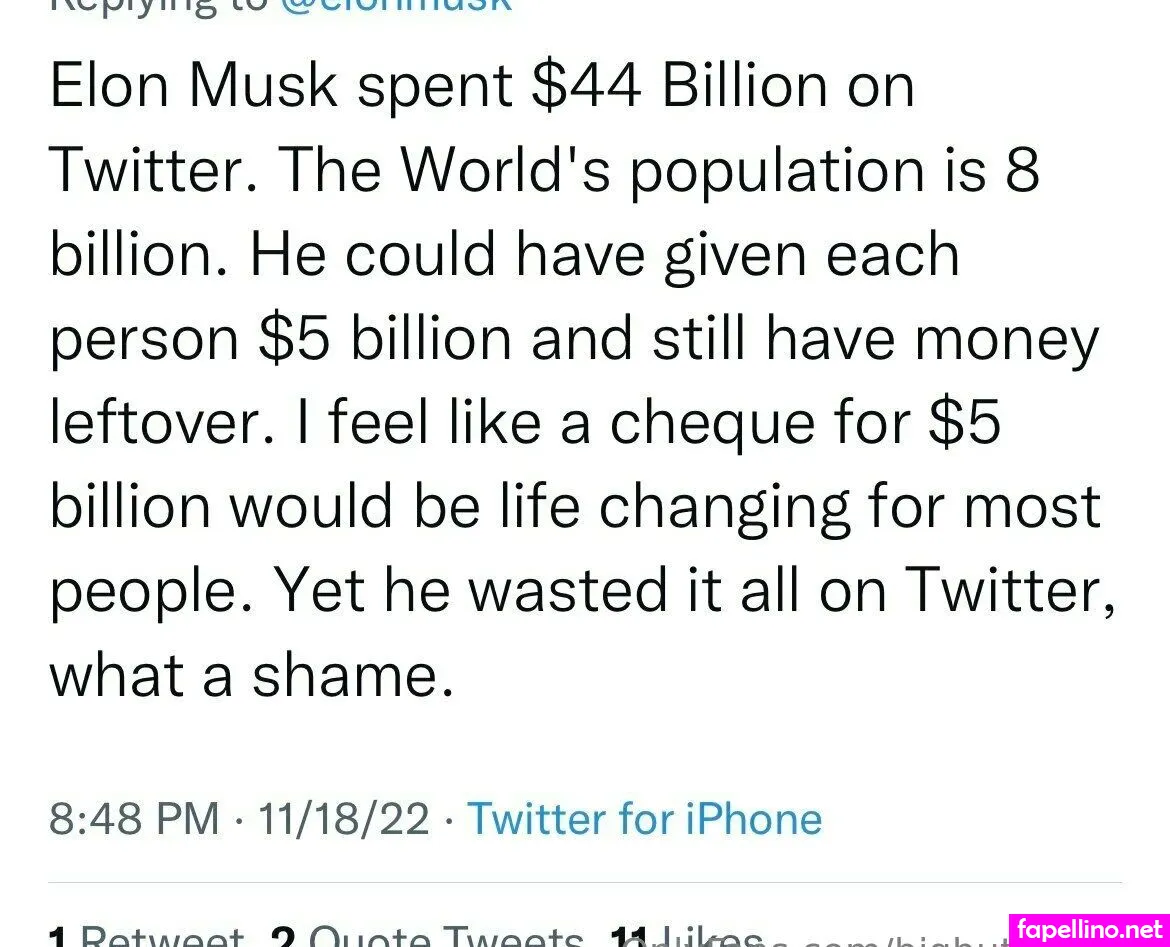
Task: Open the 1 Retweet count
Action: pos(146,937)
